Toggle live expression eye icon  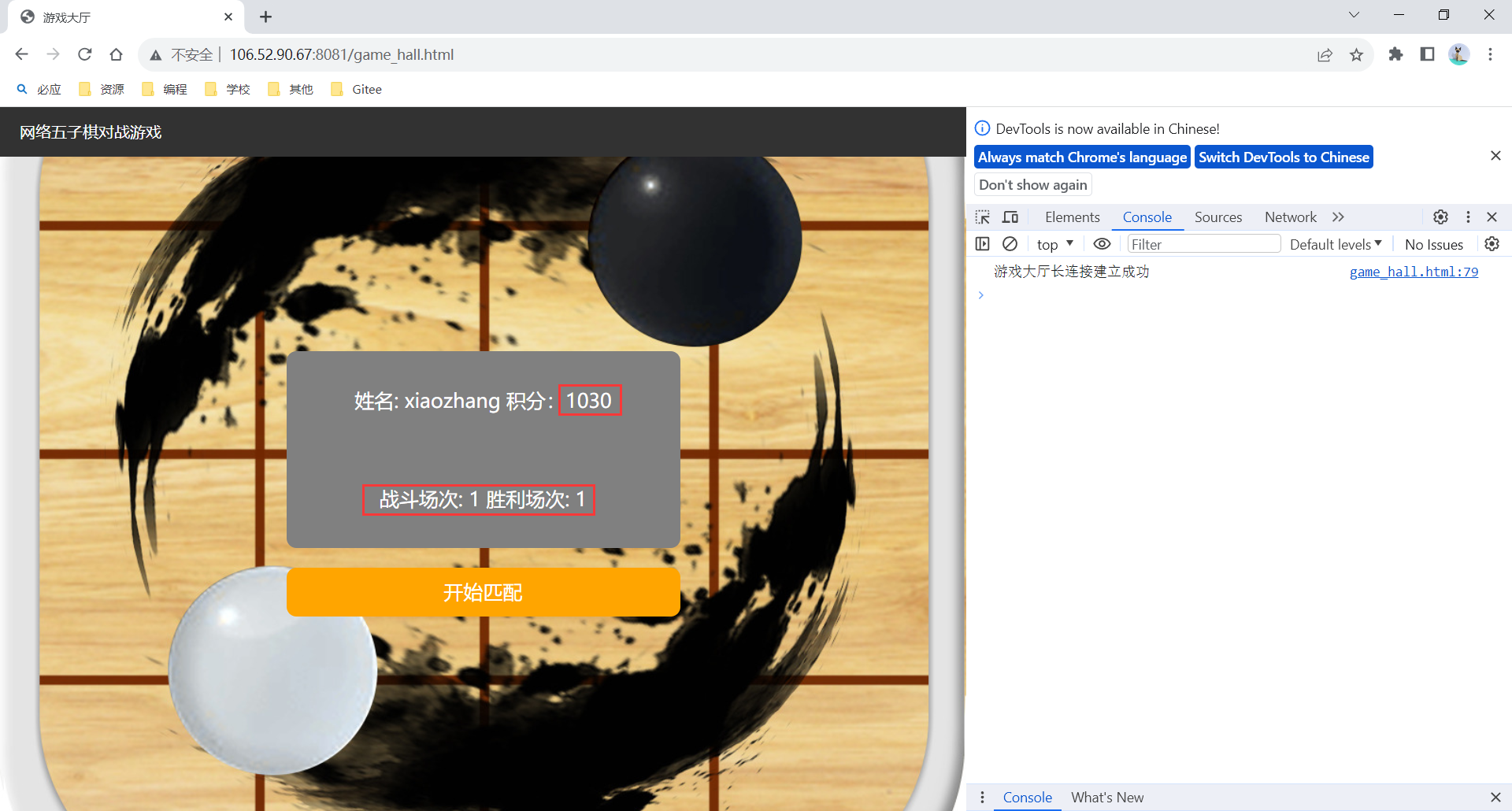pyautogui.click(x=1102, y=244)
